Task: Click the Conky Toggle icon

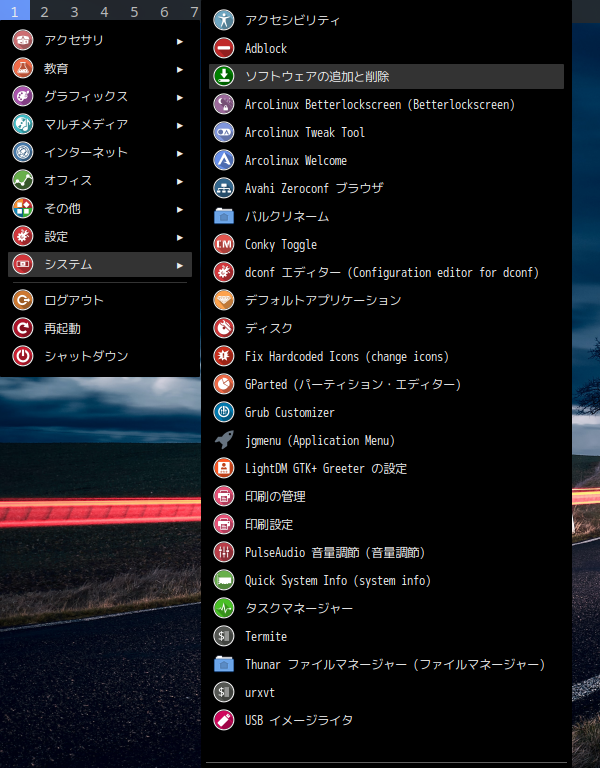Action: (x=224, y=244)
